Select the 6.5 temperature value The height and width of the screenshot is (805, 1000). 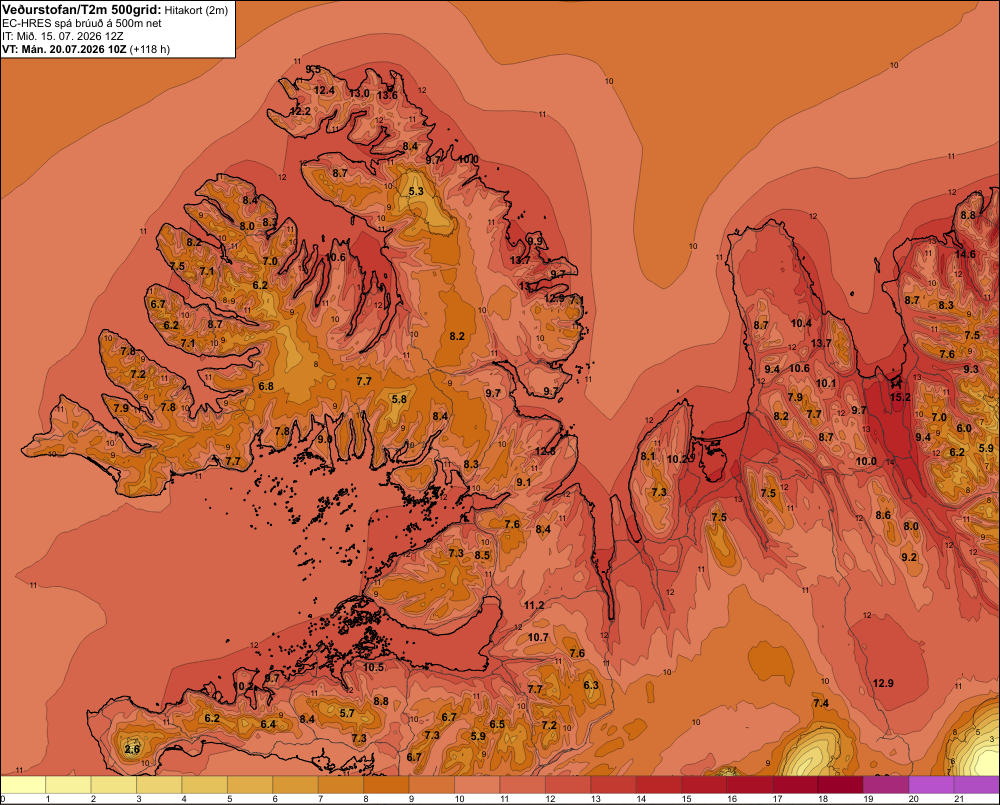(x=497, y=724)
